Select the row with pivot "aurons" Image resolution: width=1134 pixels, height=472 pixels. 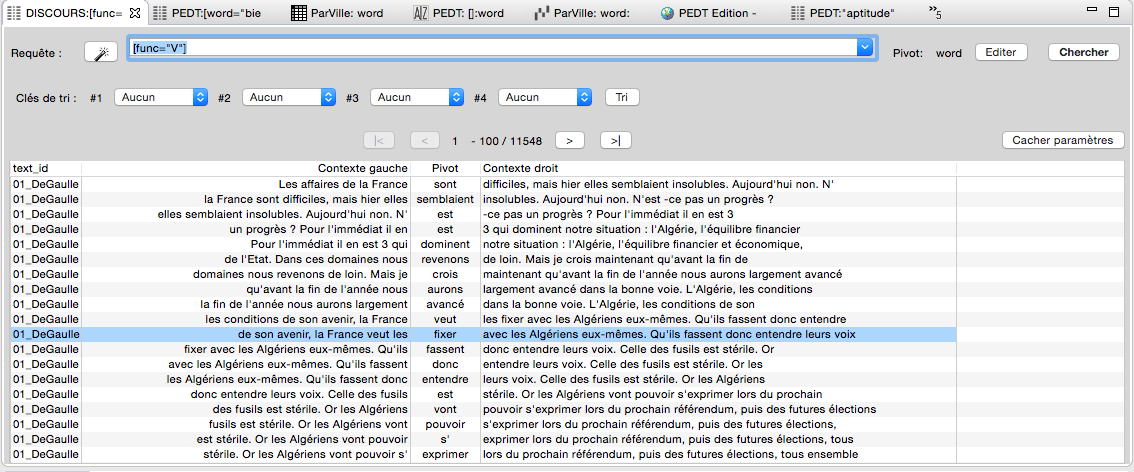(483, 289)
